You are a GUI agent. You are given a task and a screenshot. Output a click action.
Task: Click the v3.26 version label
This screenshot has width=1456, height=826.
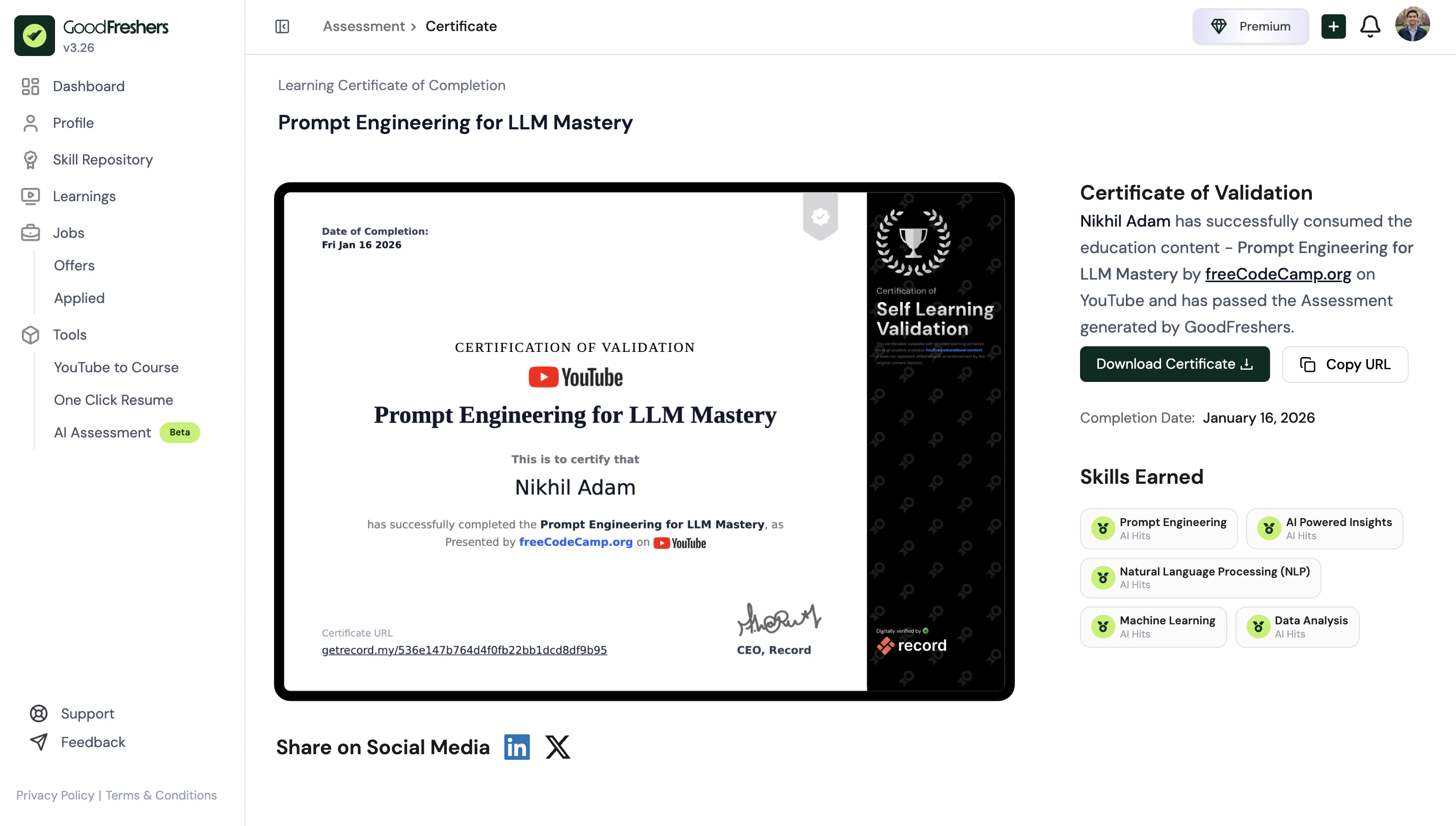[x=78, y=48]
